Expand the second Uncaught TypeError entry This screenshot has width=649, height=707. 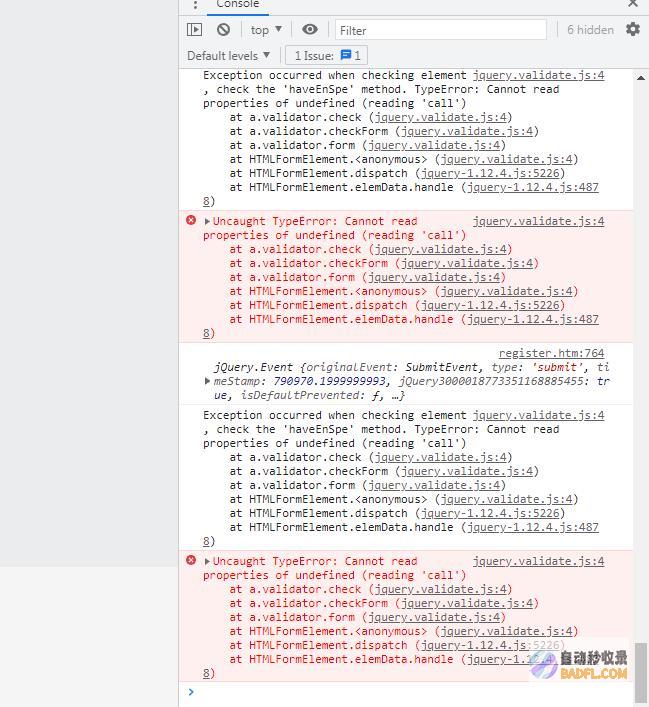[207, 561]
